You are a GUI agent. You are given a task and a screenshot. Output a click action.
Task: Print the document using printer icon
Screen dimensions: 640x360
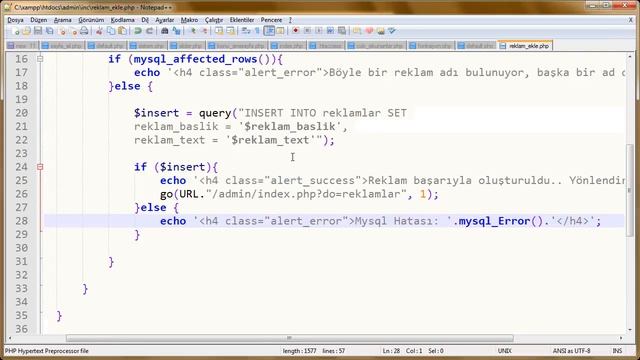point(84,31)
